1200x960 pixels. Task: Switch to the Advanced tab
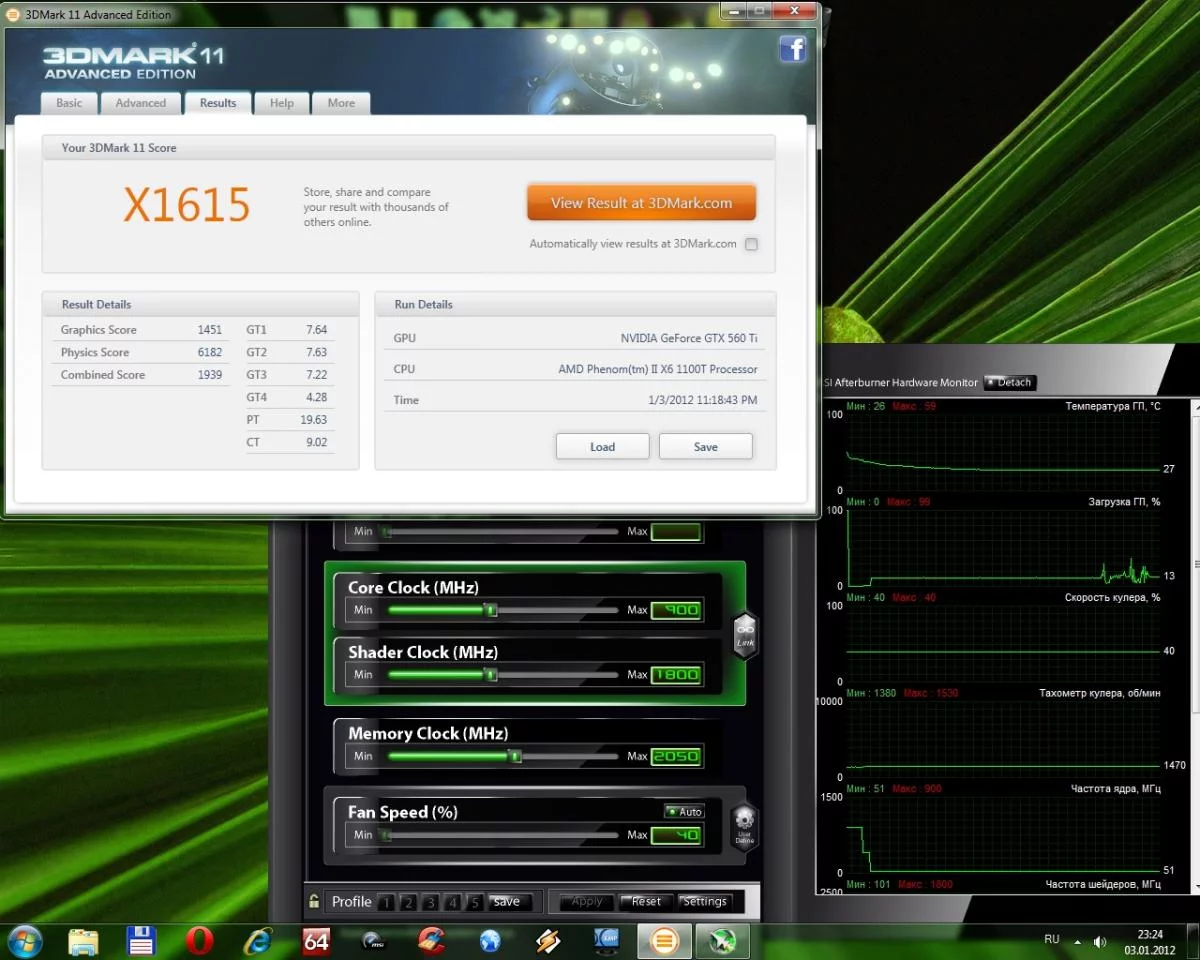point(140,103)
